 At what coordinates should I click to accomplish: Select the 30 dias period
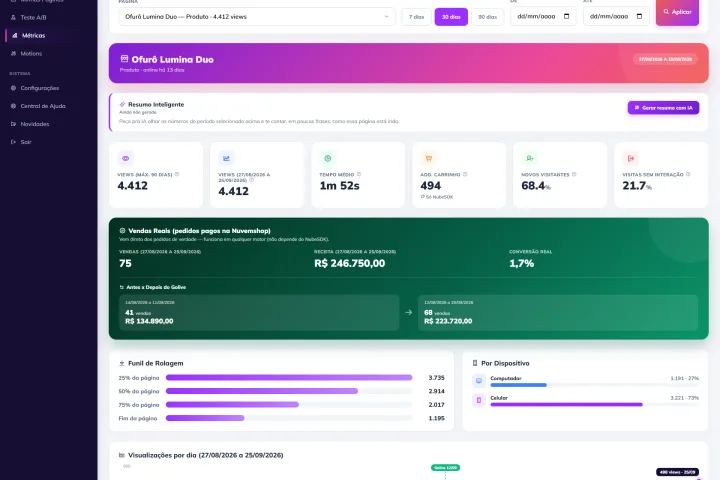click(x=451, y=17)
